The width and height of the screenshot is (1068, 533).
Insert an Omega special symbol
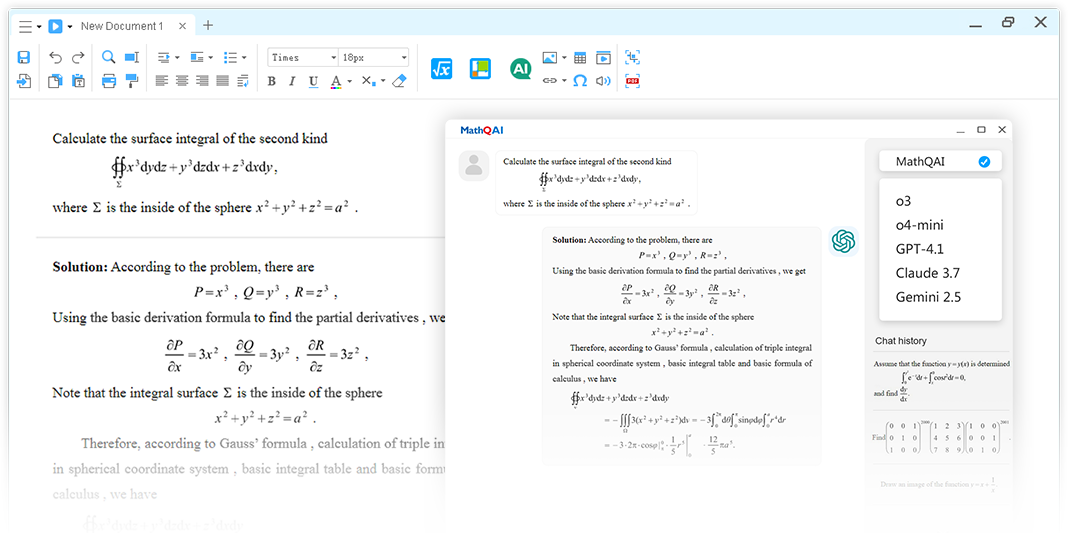tap(580, 81)
